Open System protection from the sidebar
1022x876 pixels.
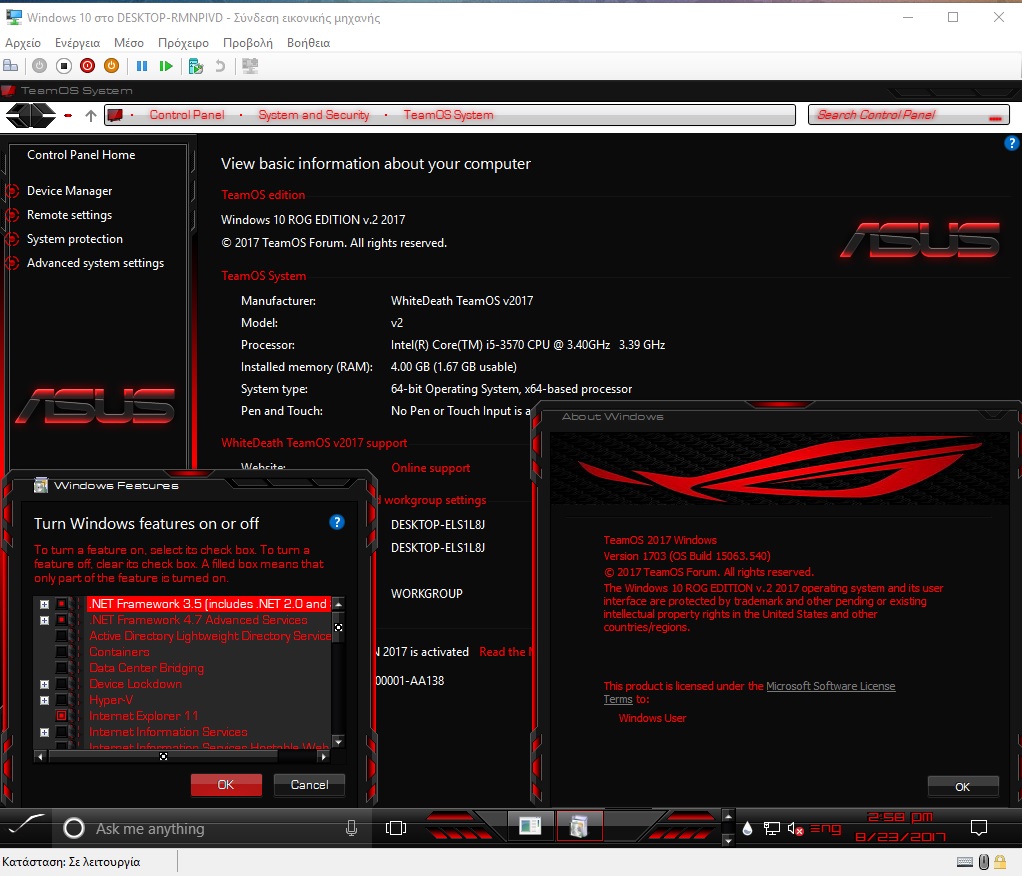click(74, 239)
